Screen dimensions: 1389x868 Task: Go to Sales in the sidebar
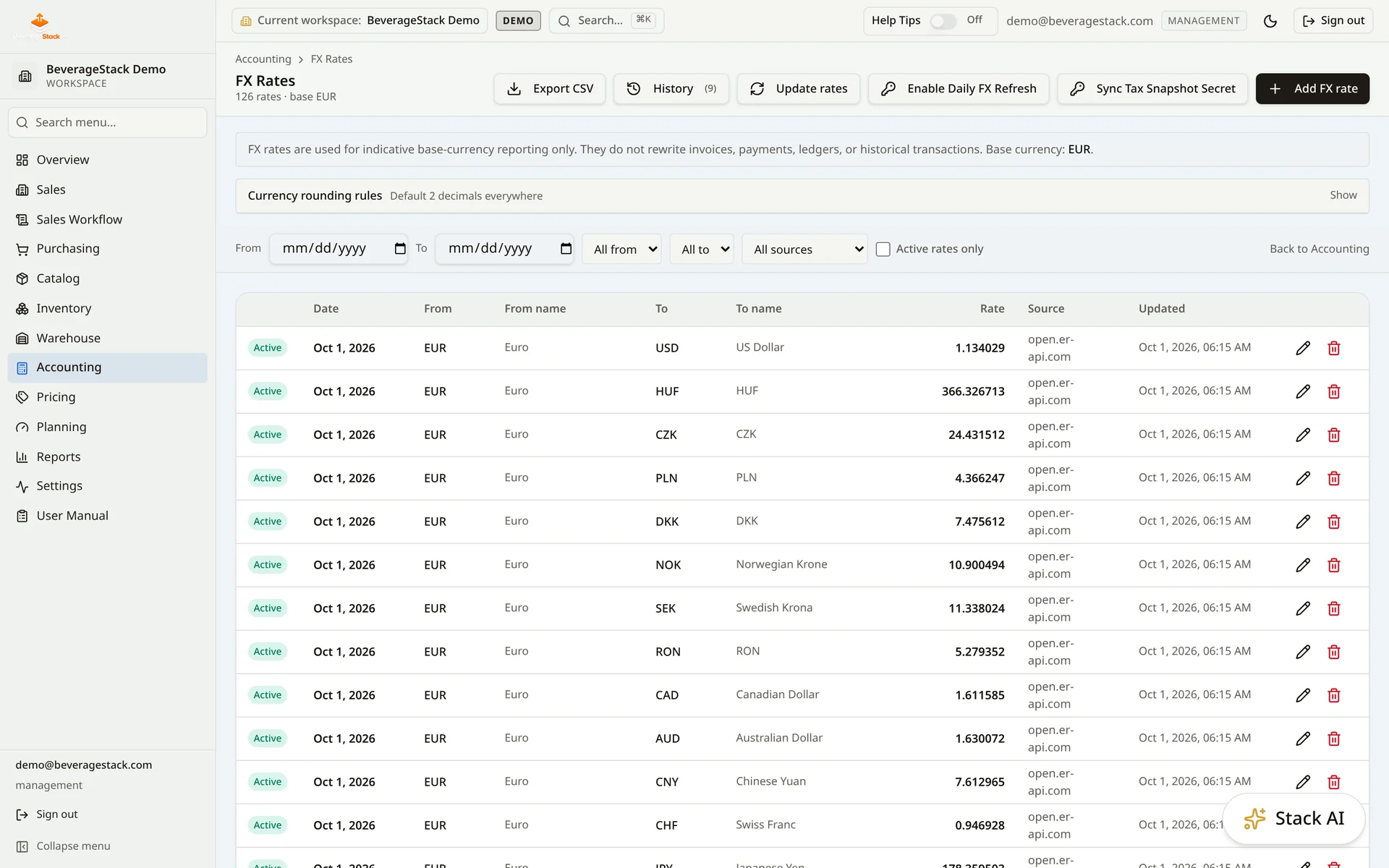point(107,190)
